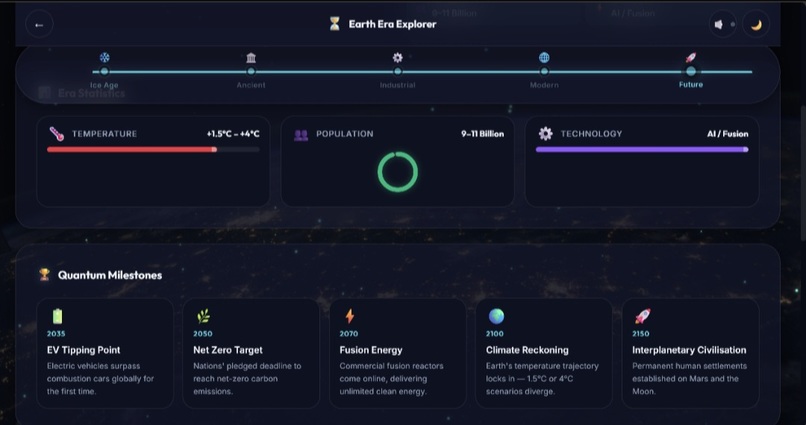Go back using the arrow button
The height and width of the screenshot is (425, 806).
point(39,24)
